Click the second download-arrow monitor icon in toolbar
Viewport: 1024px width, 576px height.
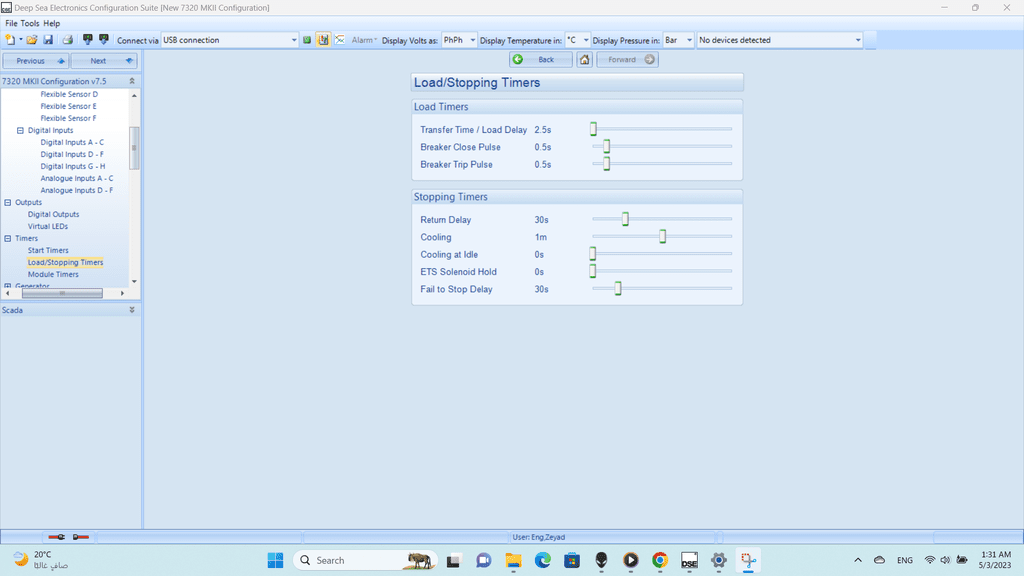tap(104, 40)
